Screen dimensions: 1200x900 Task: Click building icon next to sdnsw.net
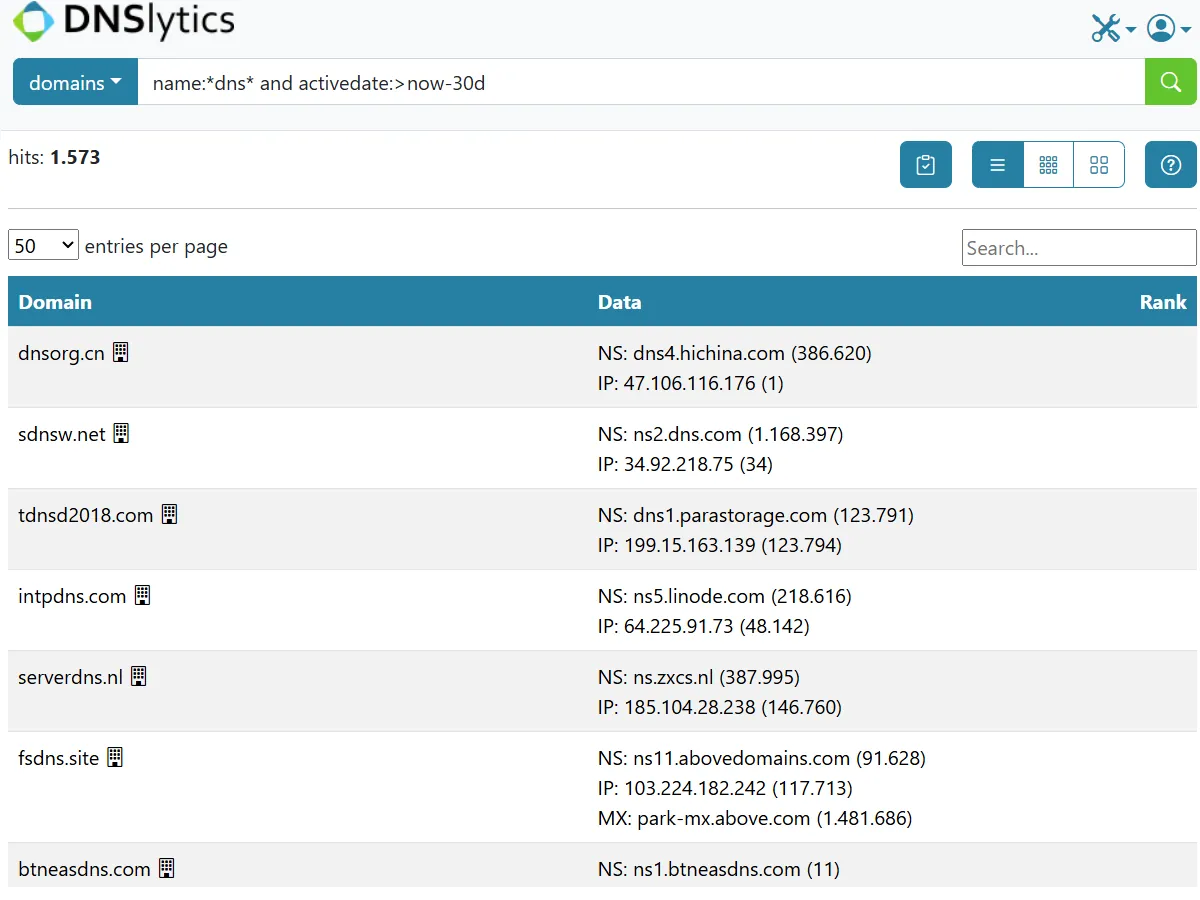click(x=121, y=433)
